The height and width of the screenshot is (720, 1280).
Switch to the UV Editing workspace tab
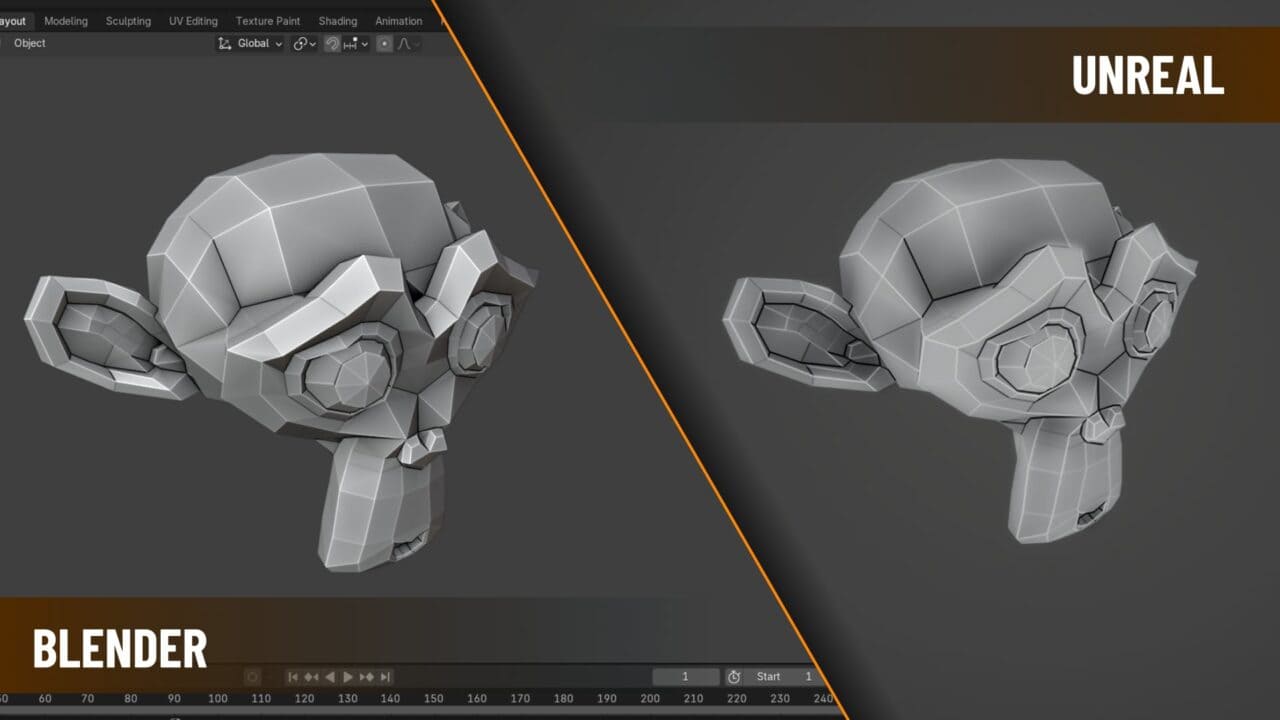coord(193,21)
